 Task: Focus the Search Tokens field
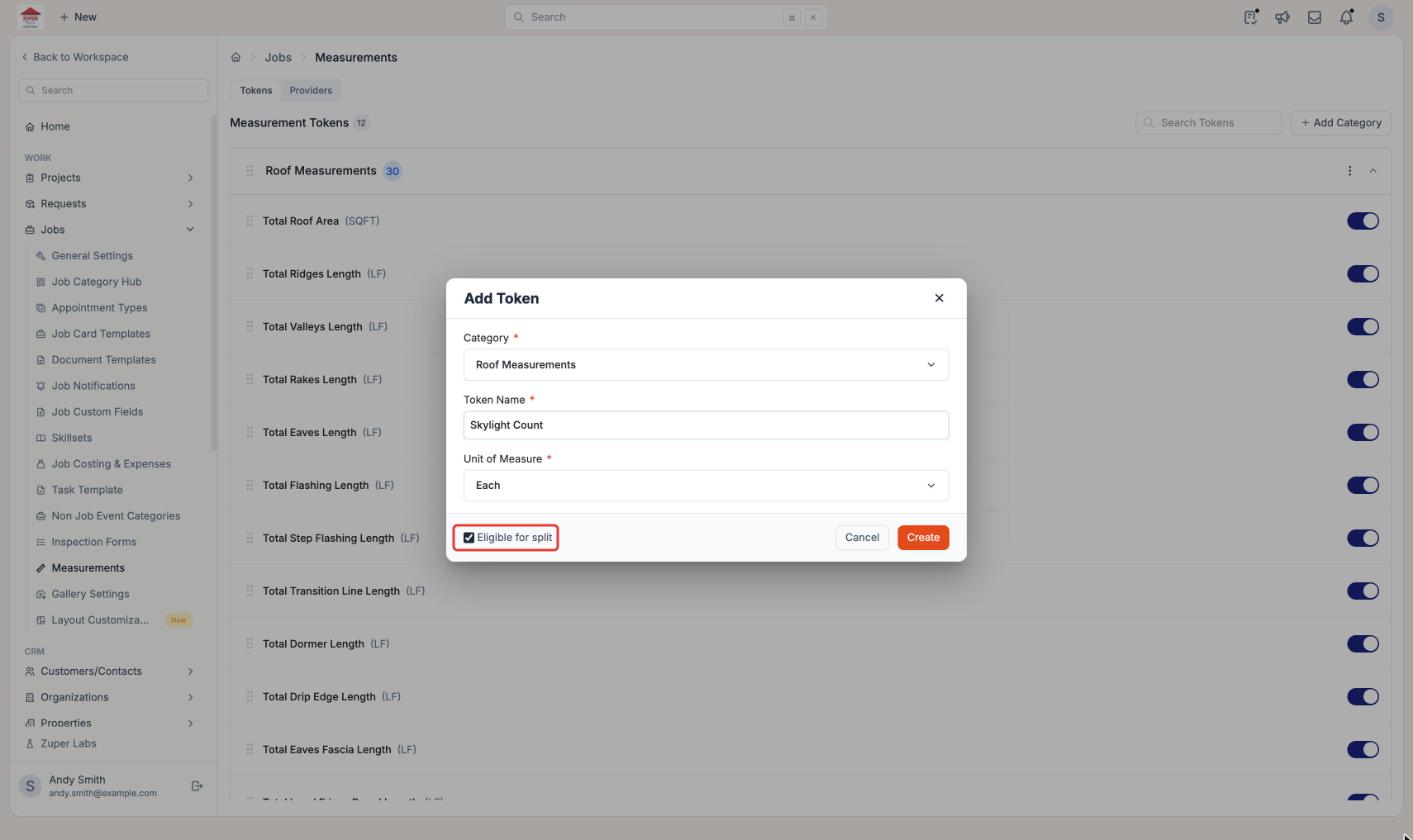[1209, 123]
